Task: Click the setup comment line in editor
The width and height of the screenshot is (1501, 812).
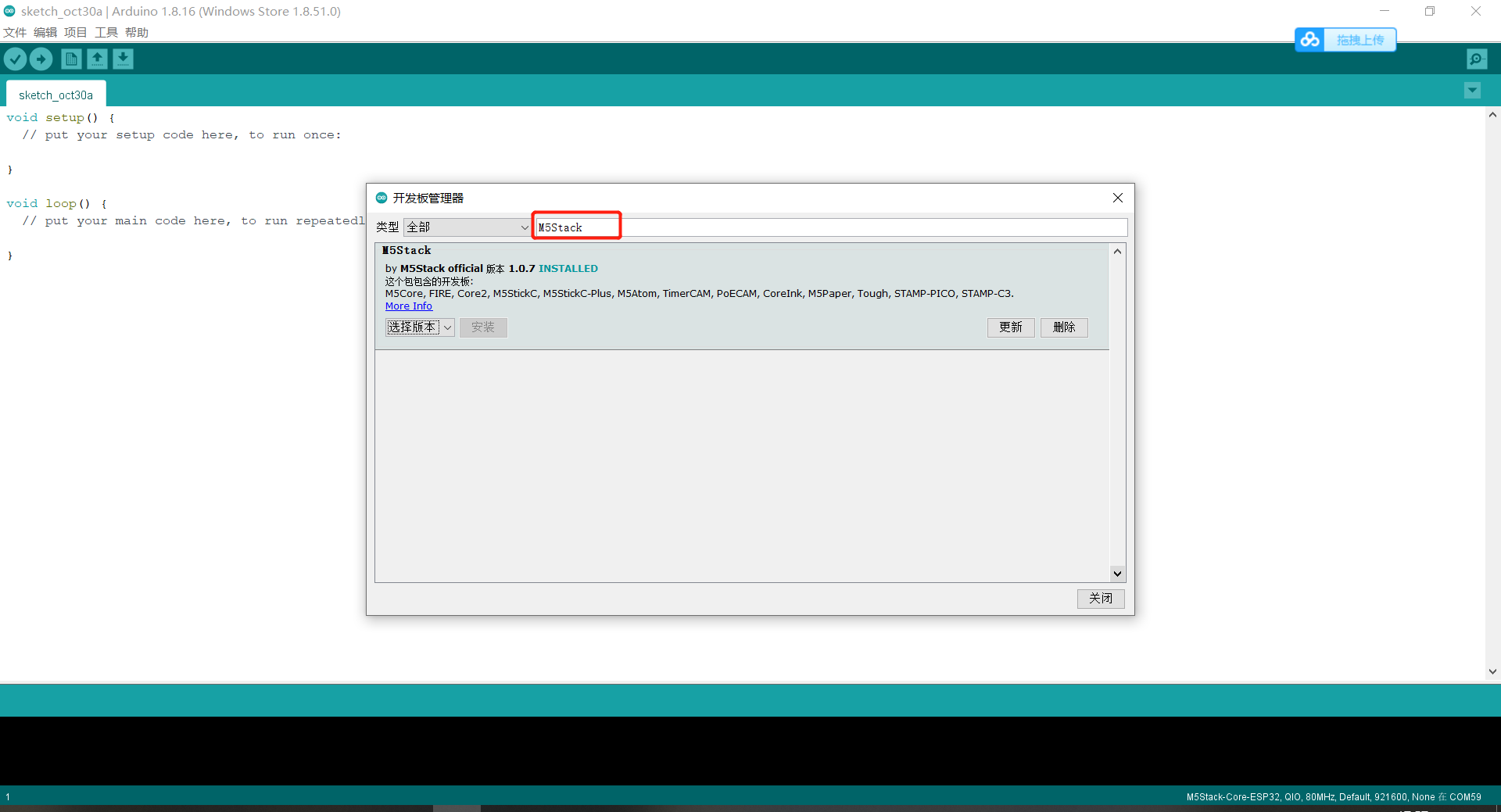Action: coord(181,134)
